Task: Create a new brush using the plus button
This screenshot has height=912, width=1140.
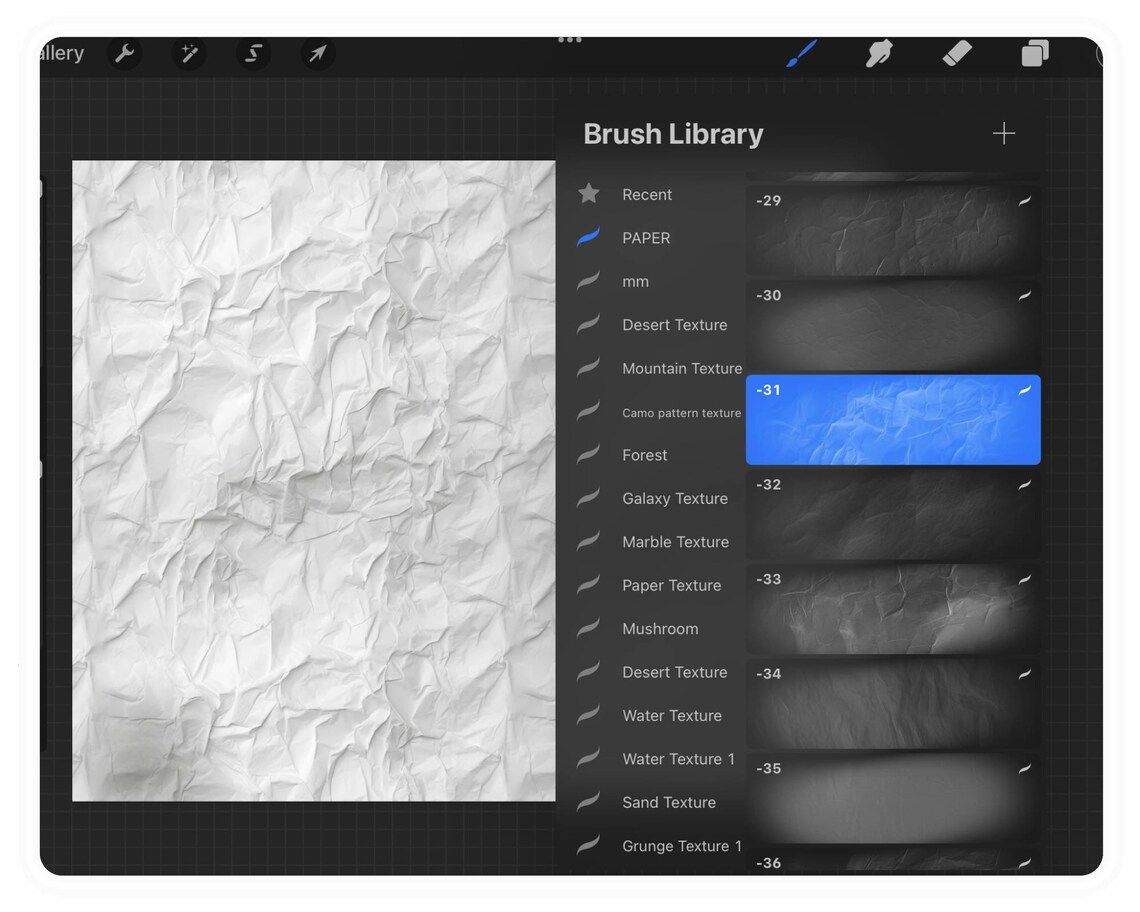Action: (x=1004, y=133)
